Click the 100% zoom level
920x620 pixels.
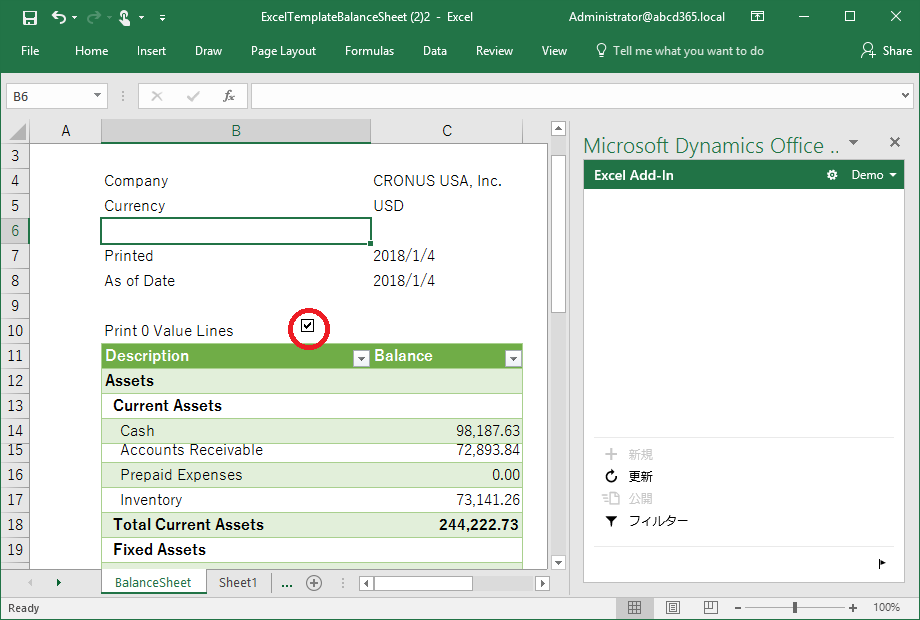pyautogui.click(x=886, y=608)
